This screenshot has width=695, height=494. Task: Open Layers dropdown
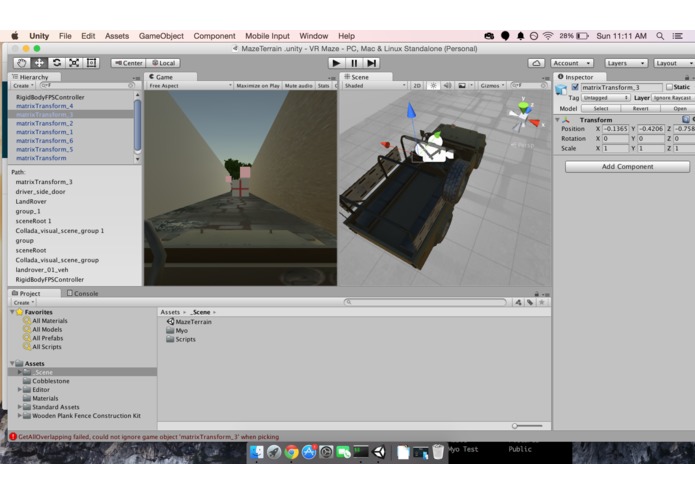[x=626, y=63]
